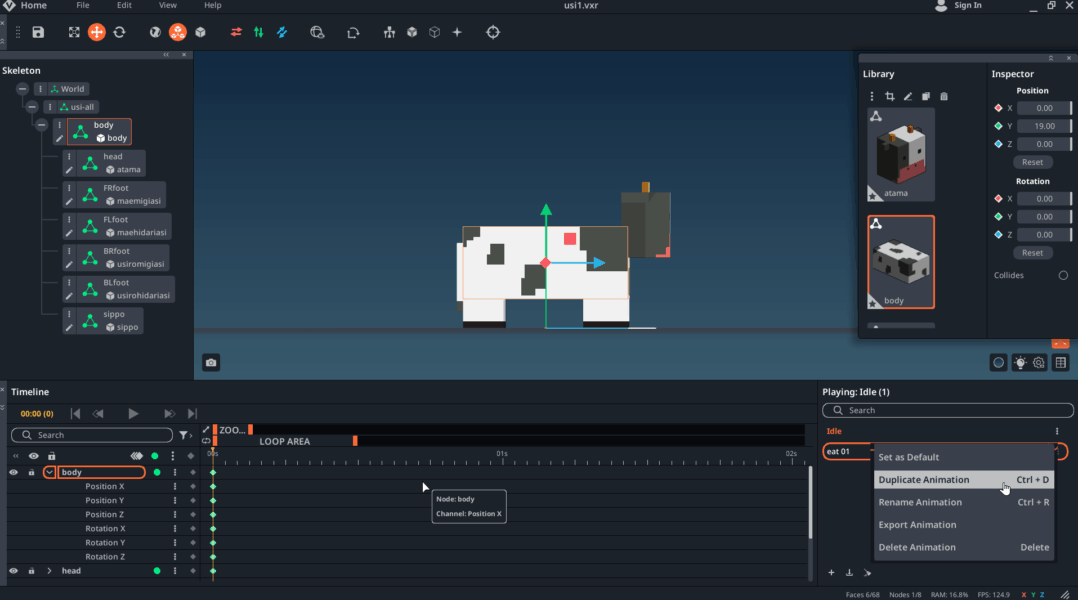Click the skeleton hierarchy toolbar icon
Screen dimensions: 1078x600
[389, 32]
